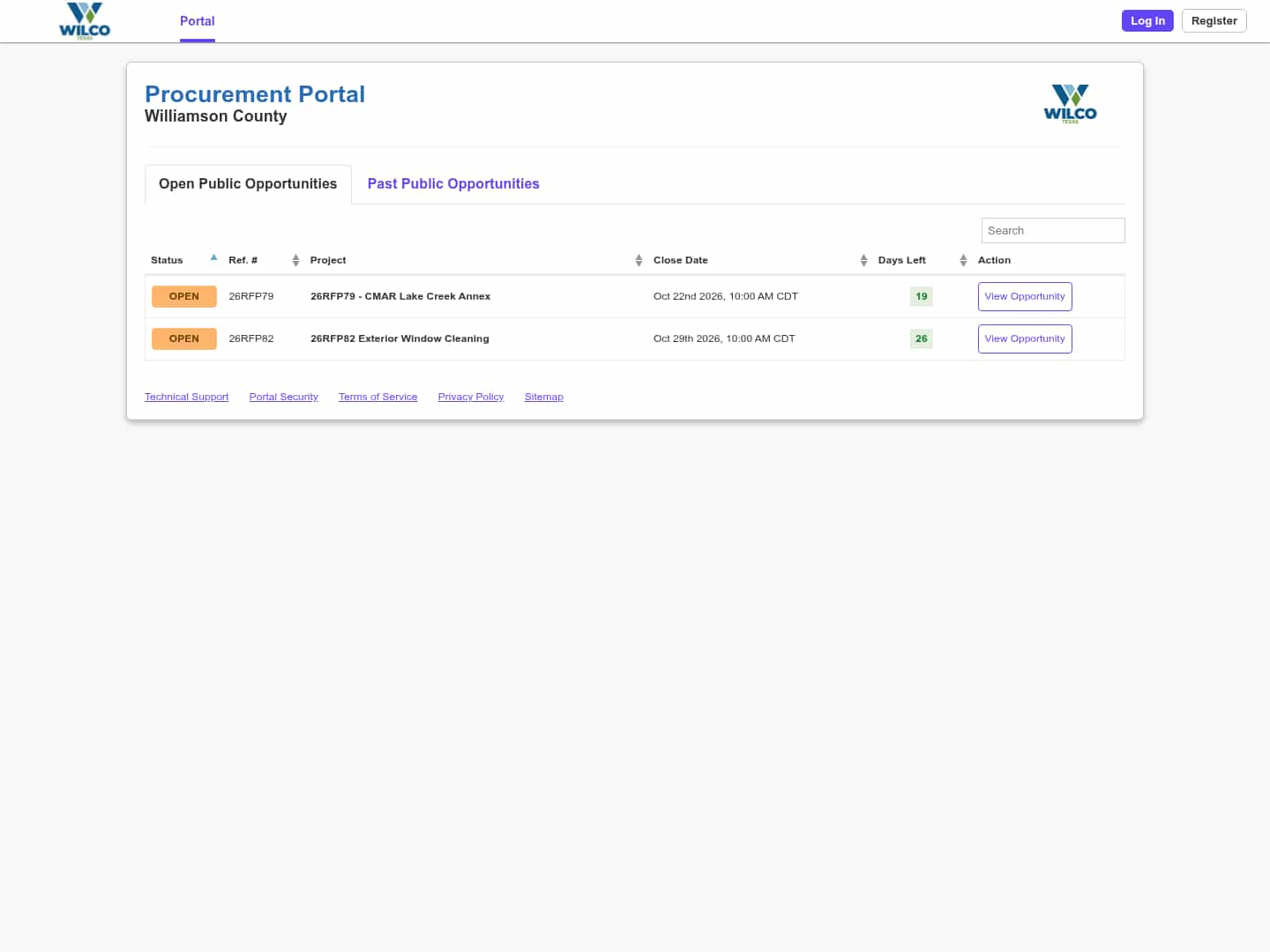The width and height of the screenshot is (1270, 952).
Task: View Opportunity for Exterior Window Cleaning
Action: click(x=1025, y=338)
